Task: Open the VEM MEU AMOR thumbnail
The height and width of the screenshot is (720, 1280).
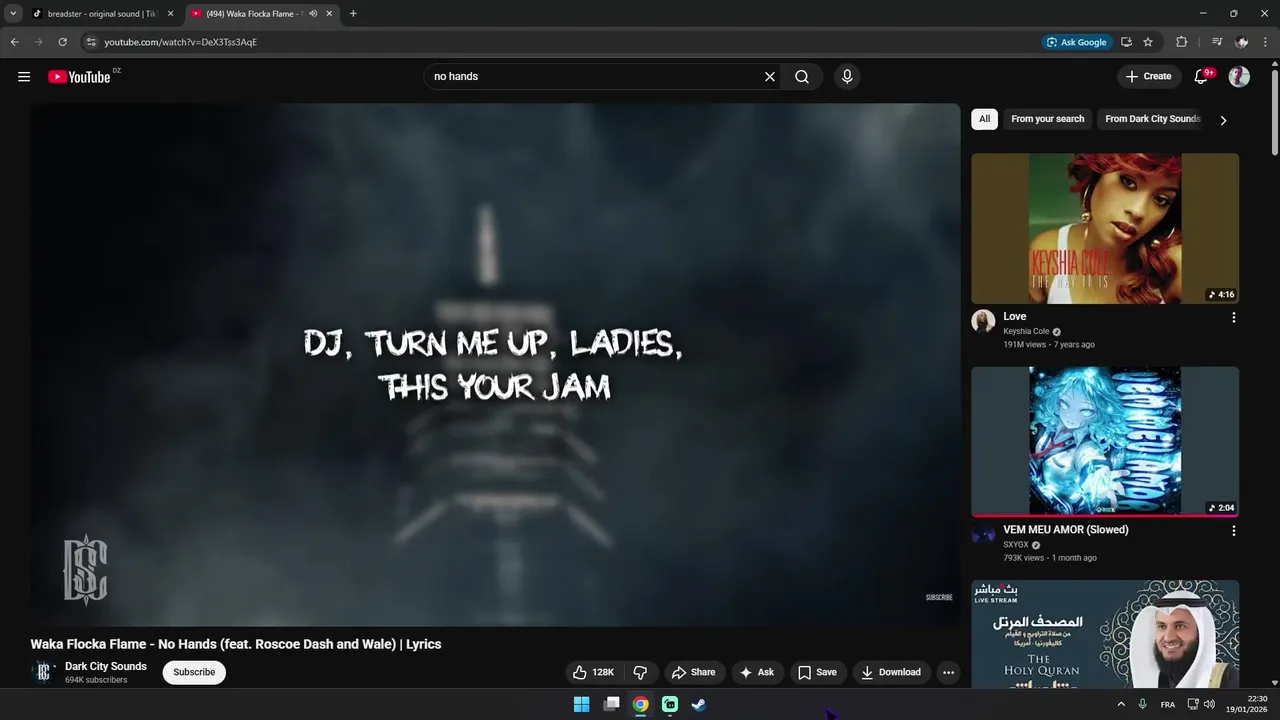Action: 1105,441
